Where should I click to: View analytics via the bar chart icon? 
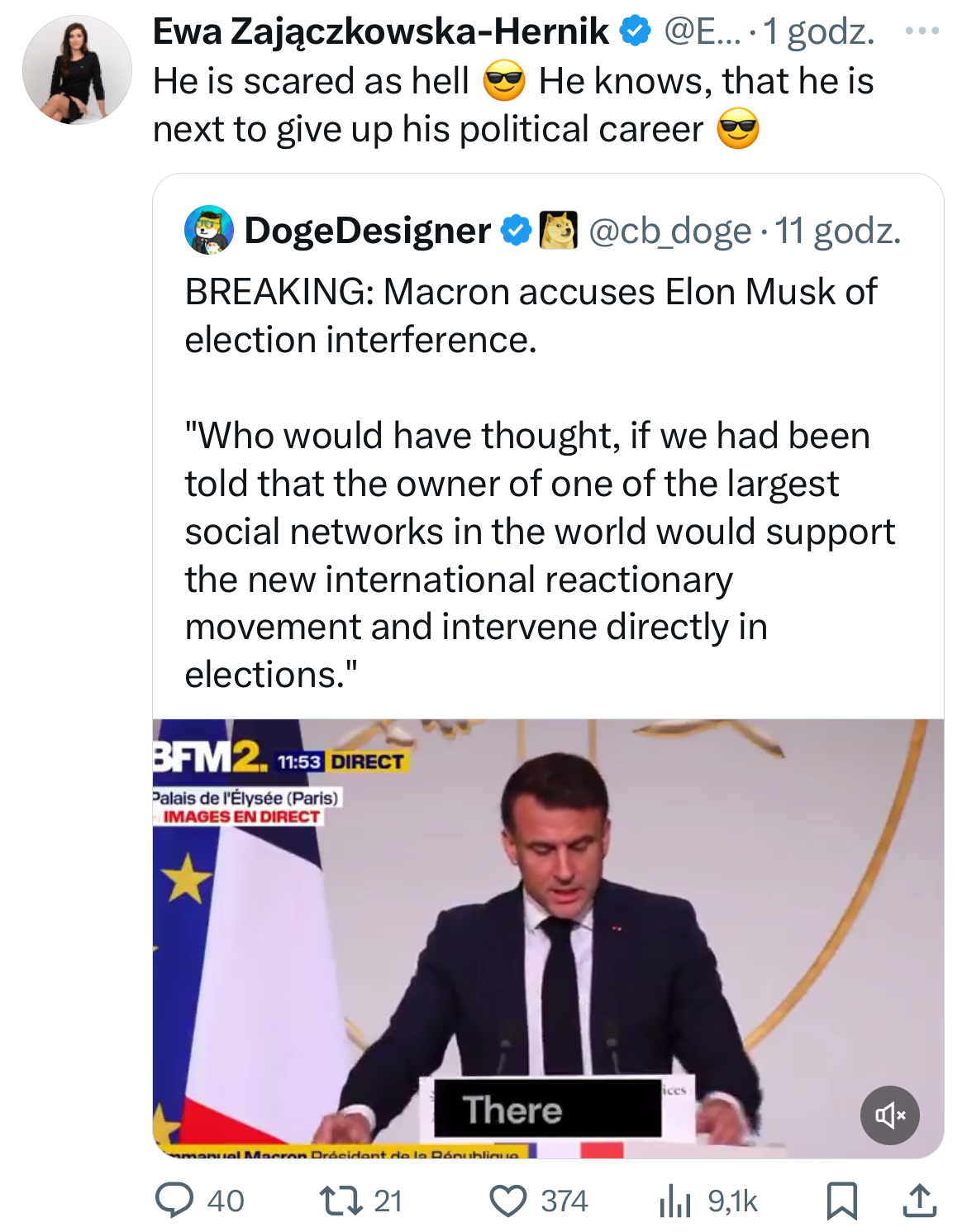[675, 1201]
